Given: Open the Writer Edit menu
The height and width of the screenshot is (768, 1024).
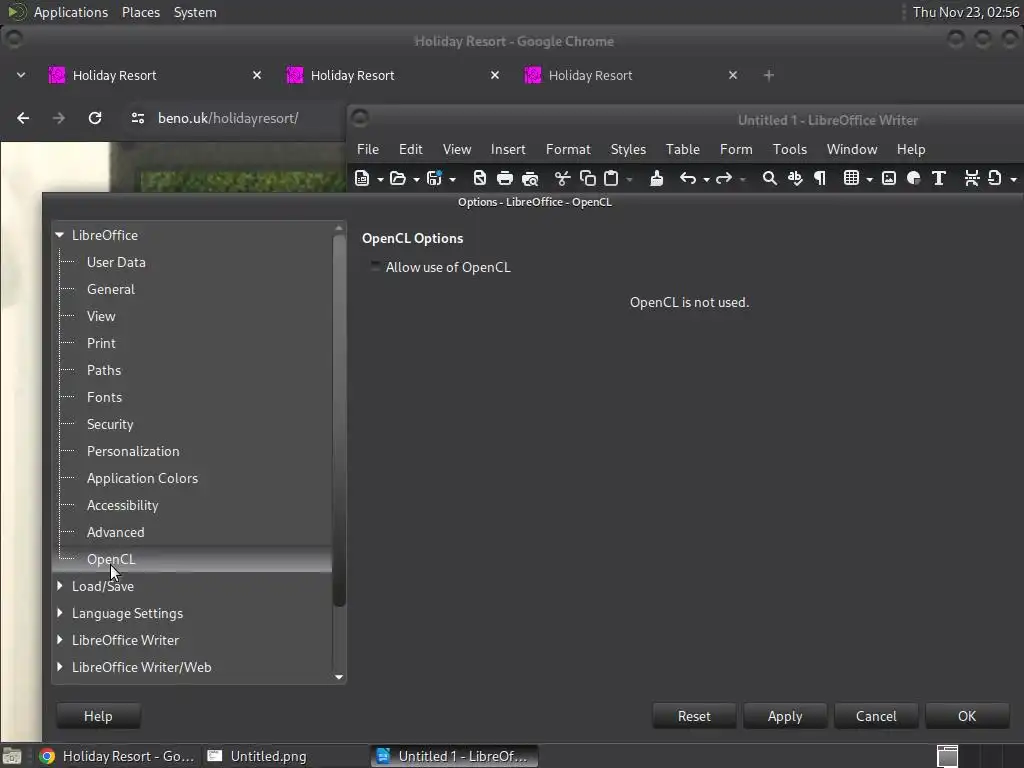Looking at the screenshot, I should [411, 150].
